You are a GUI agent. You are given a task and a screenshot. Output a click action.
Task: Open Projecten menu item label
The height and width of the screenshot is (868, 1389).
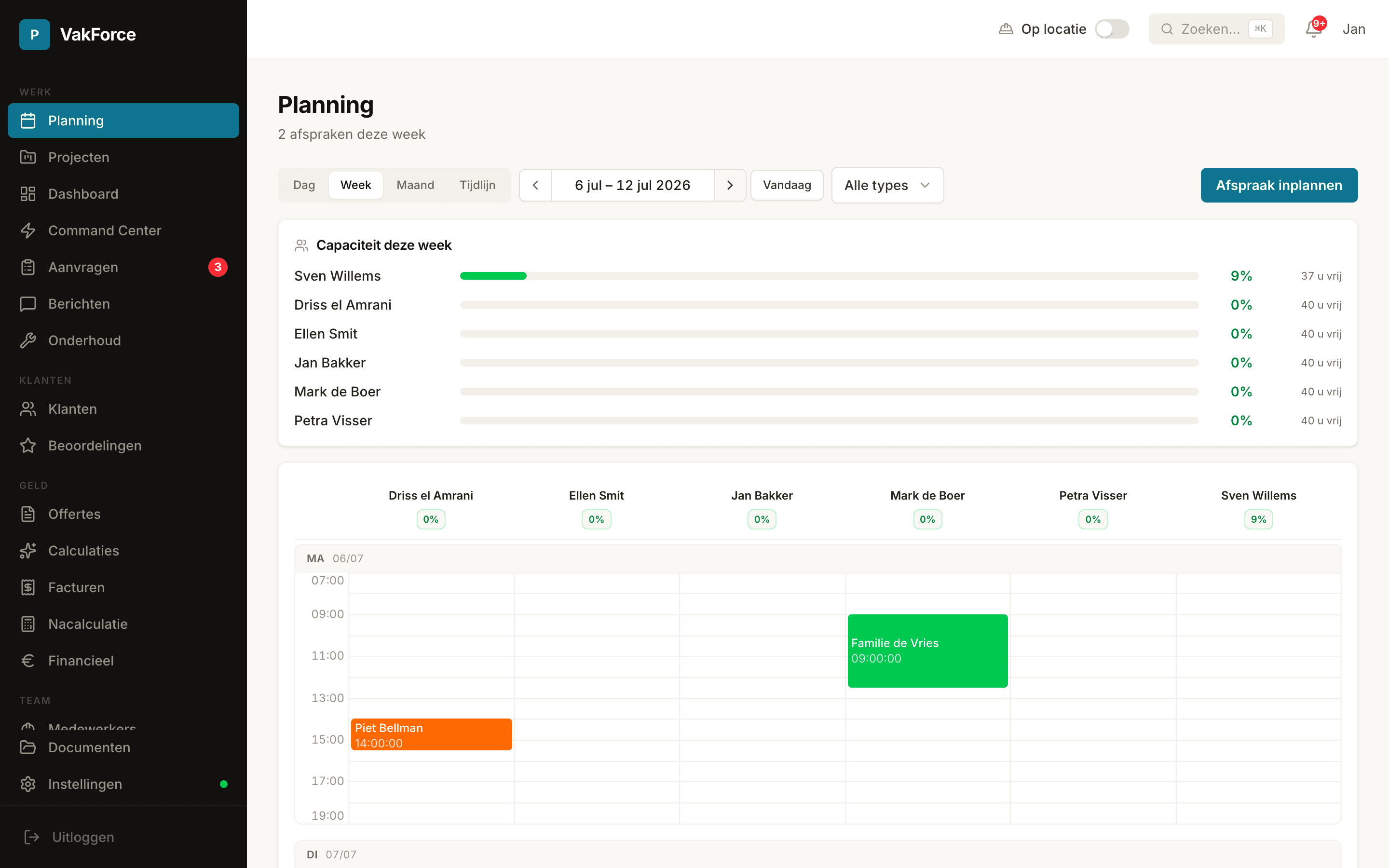(x=79, y=157)
